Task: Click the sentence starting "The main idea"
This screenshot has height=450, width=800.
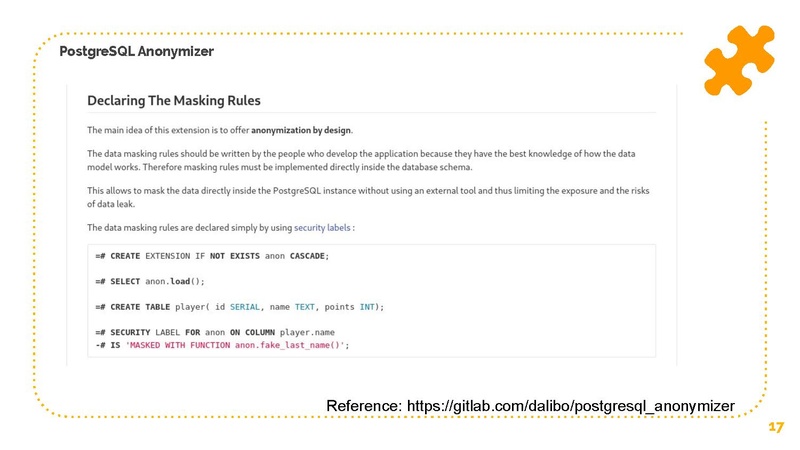Action: coord(220,130)
